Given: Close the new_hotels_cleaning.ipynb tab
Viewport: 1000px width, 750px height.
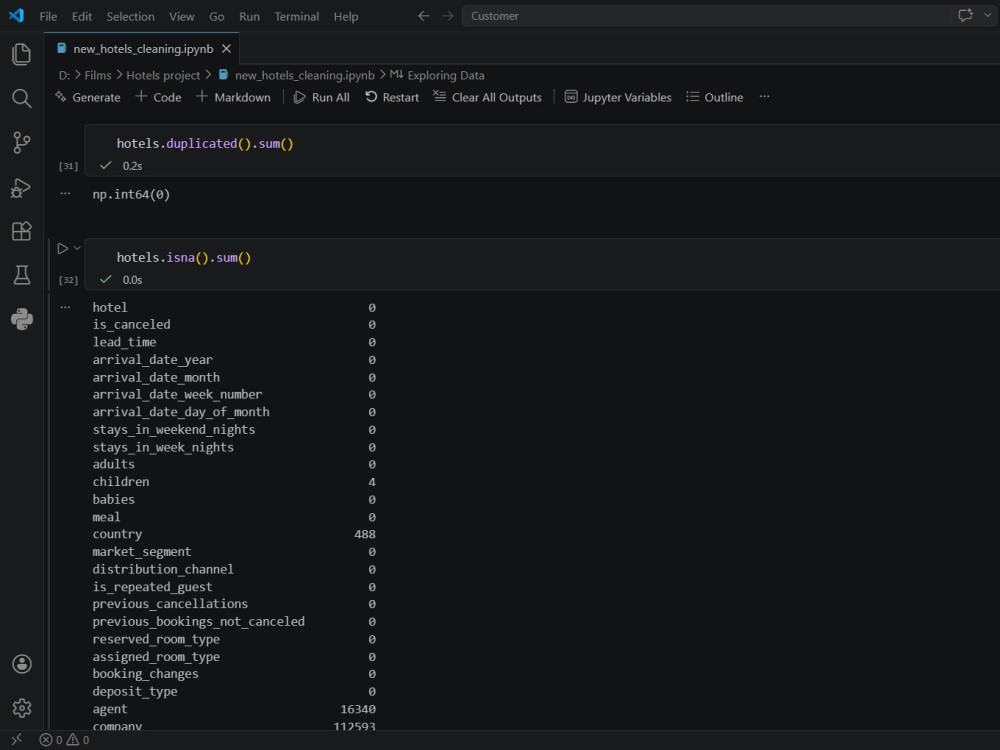Looking at the screenshot, I should (x=226, y=48).
